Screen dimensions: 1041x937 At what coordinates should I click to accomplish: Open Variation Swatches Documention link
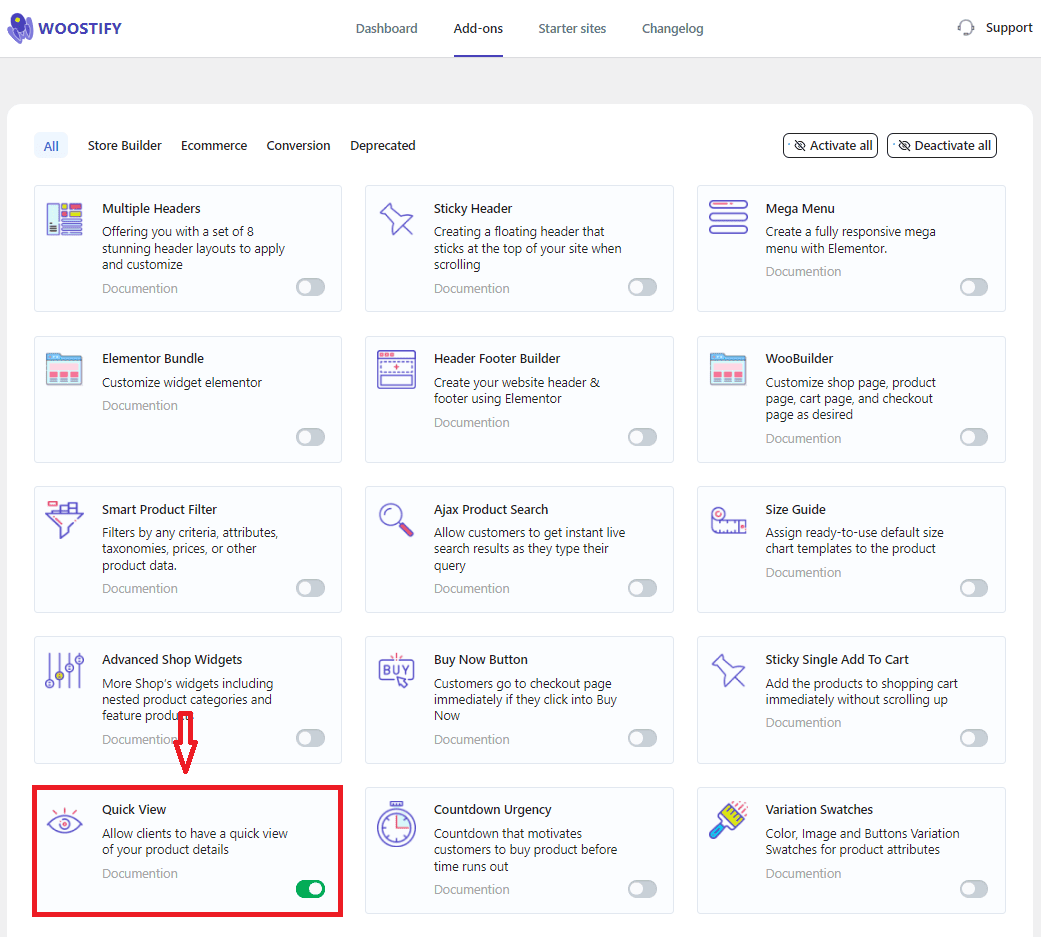803,873
